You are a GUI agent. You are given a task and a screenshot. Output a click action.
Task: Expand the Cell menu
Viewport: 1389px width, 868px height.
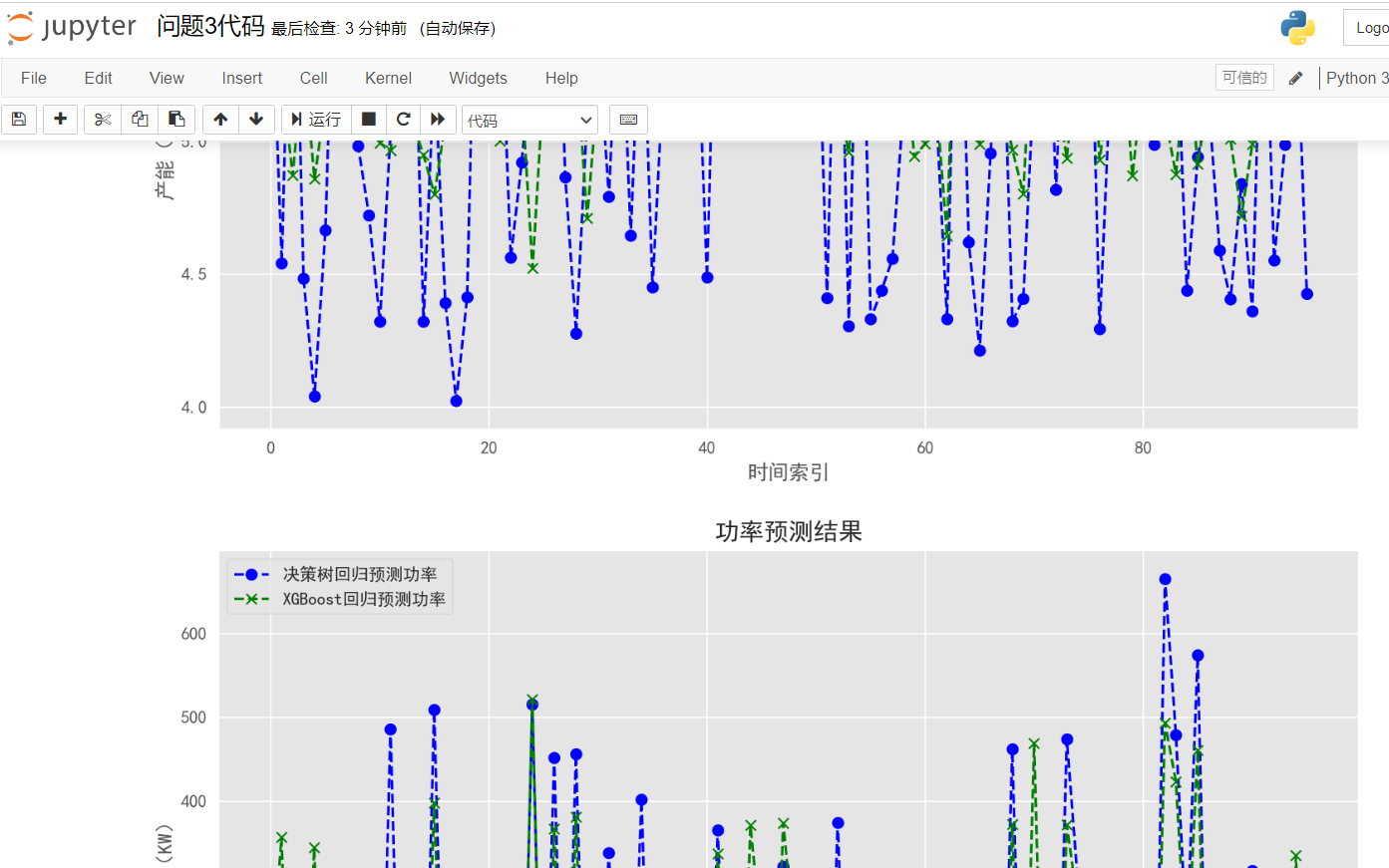313,78
